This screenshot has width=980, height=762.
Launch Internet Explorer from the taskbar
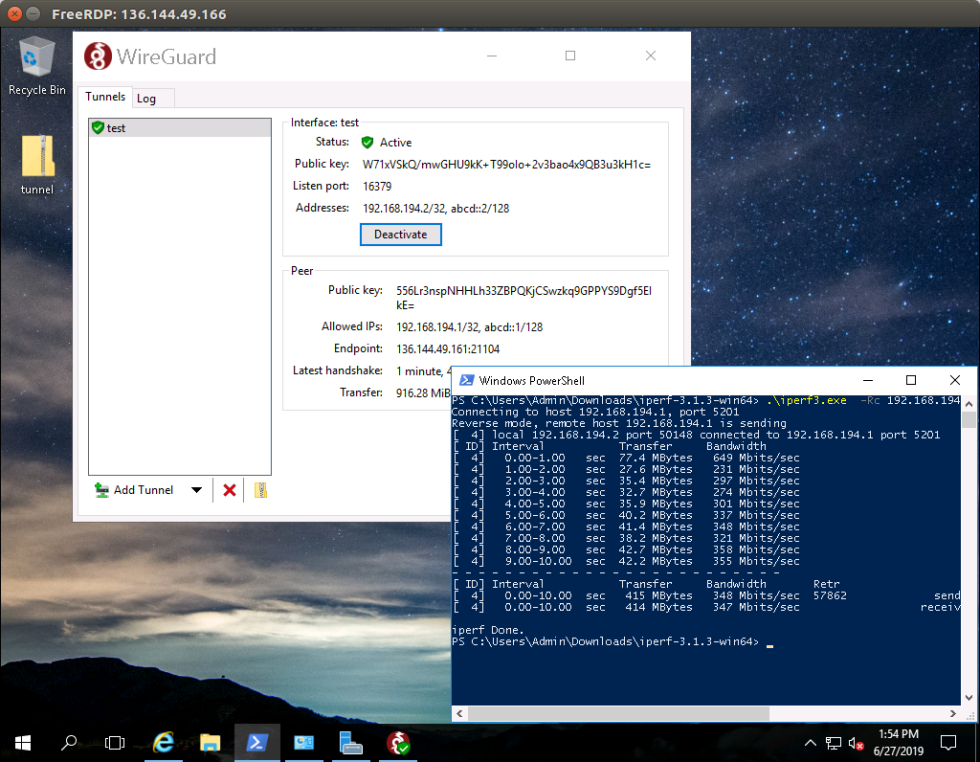click(x=163, y=743)
